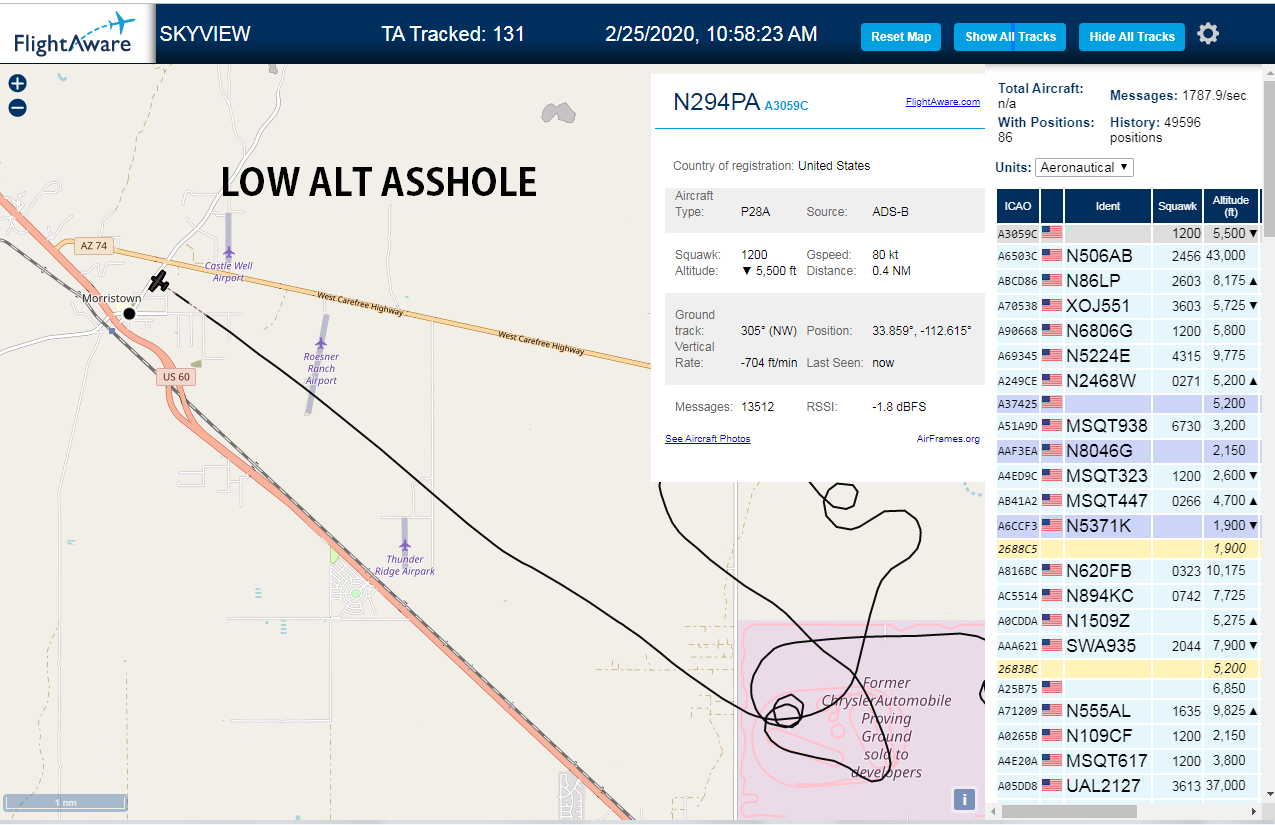Select the 2683BC yellow row

(1128, 668)
